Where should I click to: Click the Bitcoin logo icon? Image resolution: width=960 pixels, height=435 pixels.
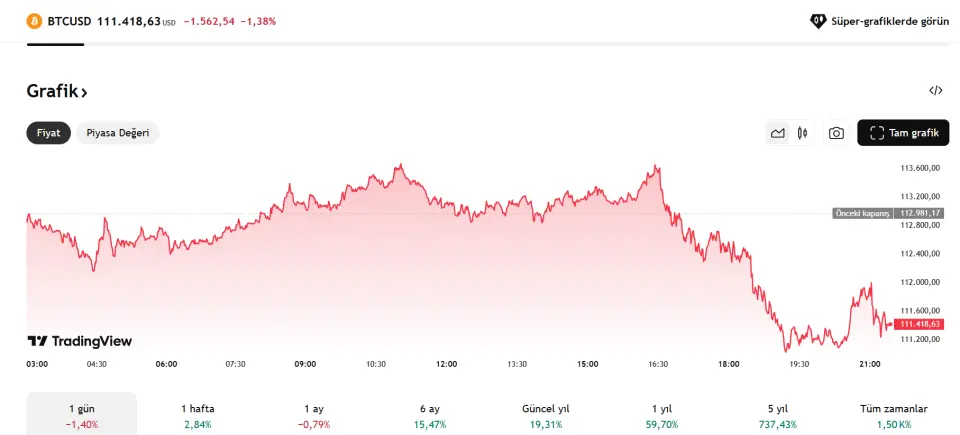(x=34, y=21)
